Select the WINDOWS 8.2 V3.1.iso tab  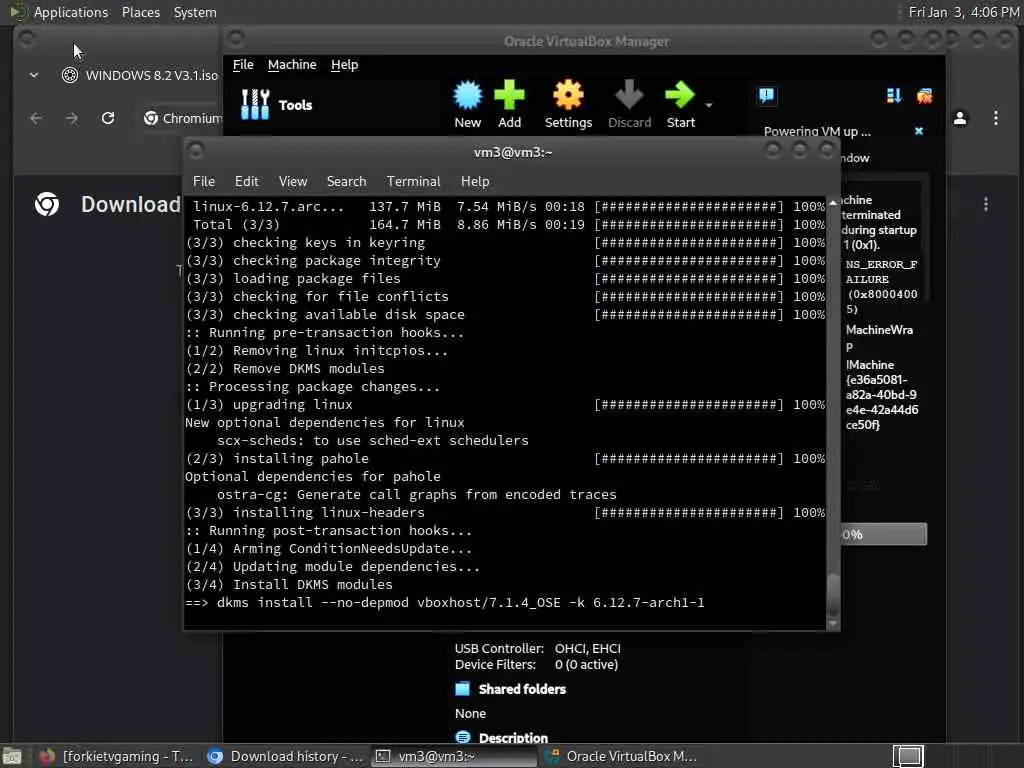pyautogui.click(x=138, y=75)
